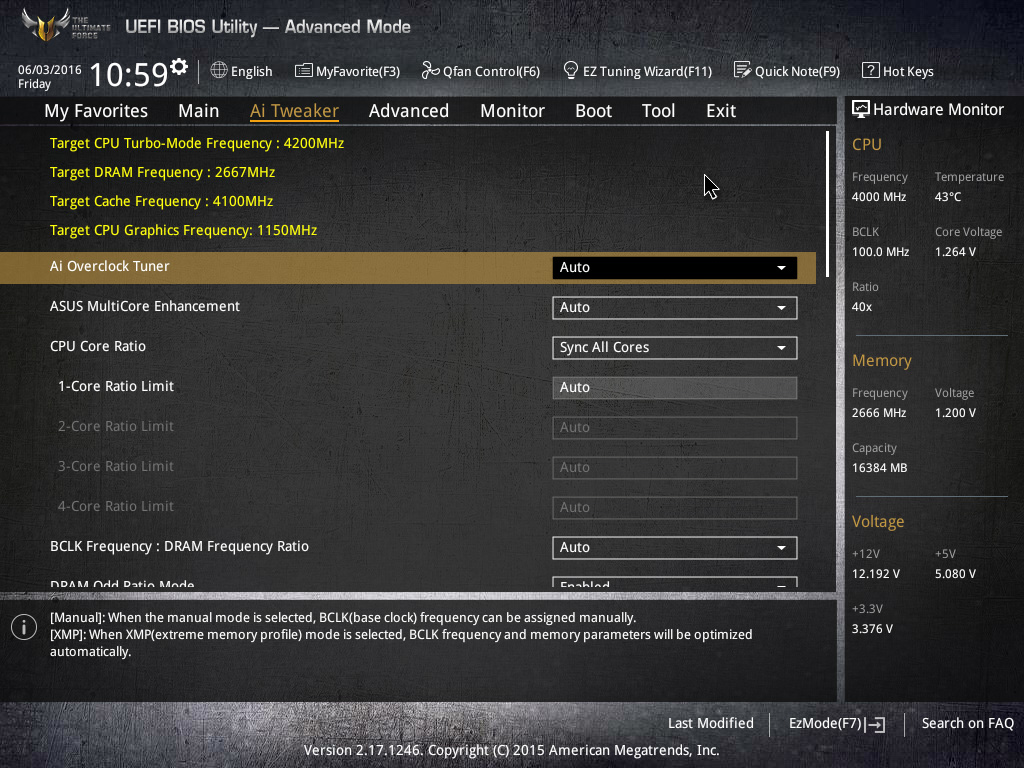The width and height of the screenshot is (1024, 768).
Task: Expand BCLK Frequency DRAM Ratio dropdown
Action: tap(675, 547)
